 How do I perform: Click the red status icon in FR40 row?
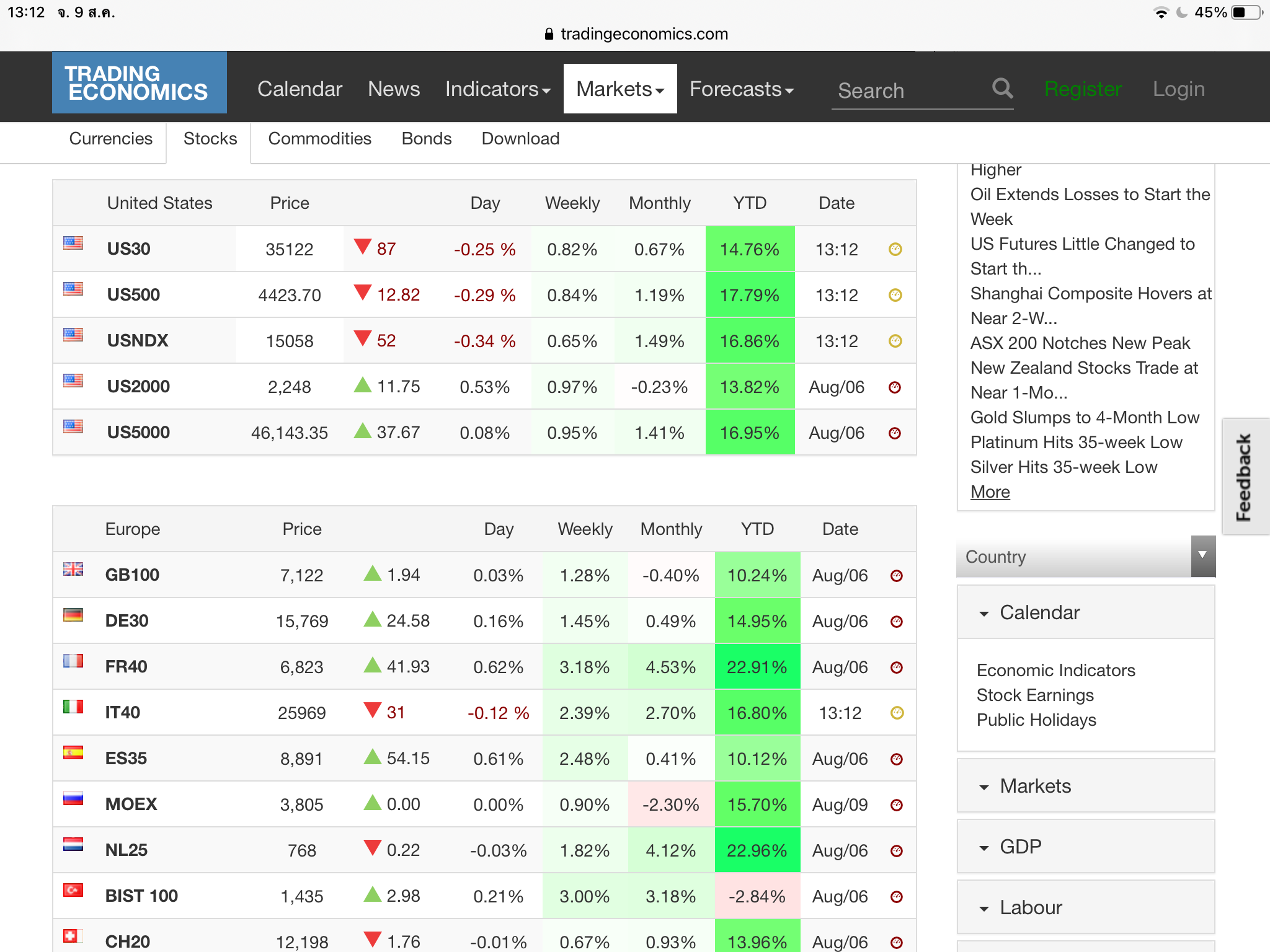[x=897, y=668]
